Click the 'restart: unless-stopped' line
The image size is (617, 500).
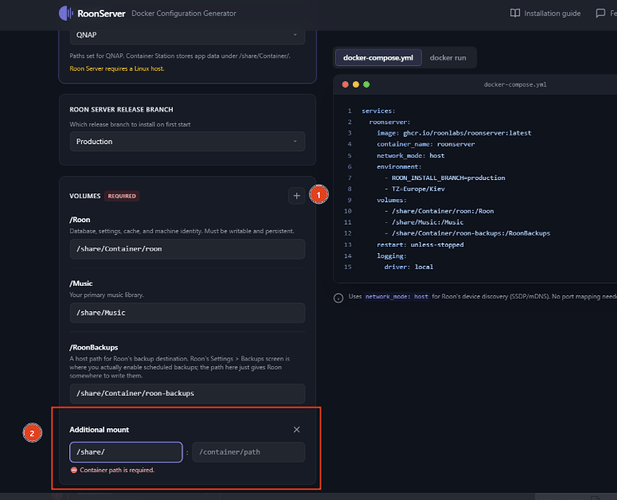point(420,245)
